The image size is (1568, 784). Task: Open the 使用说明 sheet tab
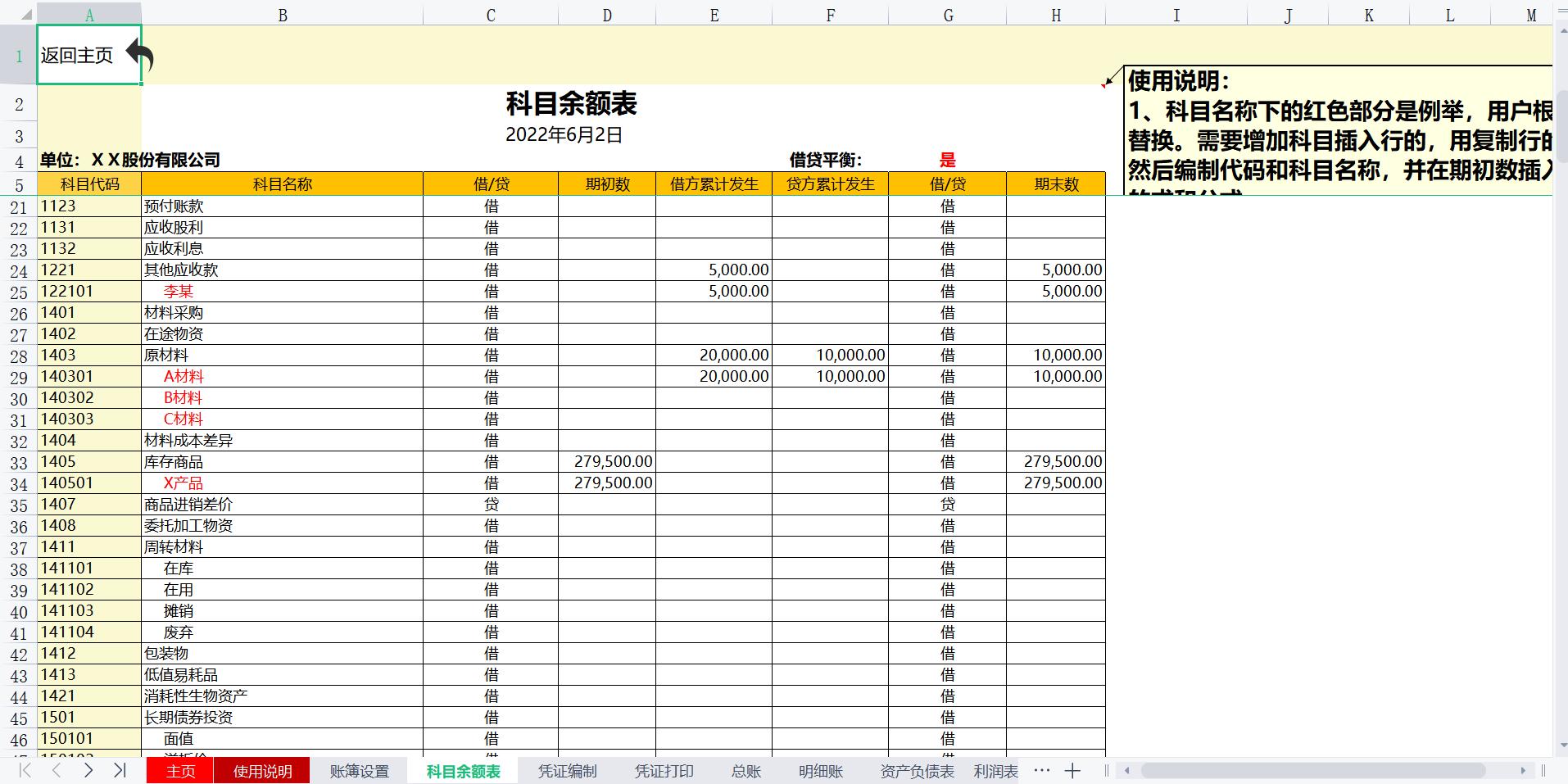(262, 770)
